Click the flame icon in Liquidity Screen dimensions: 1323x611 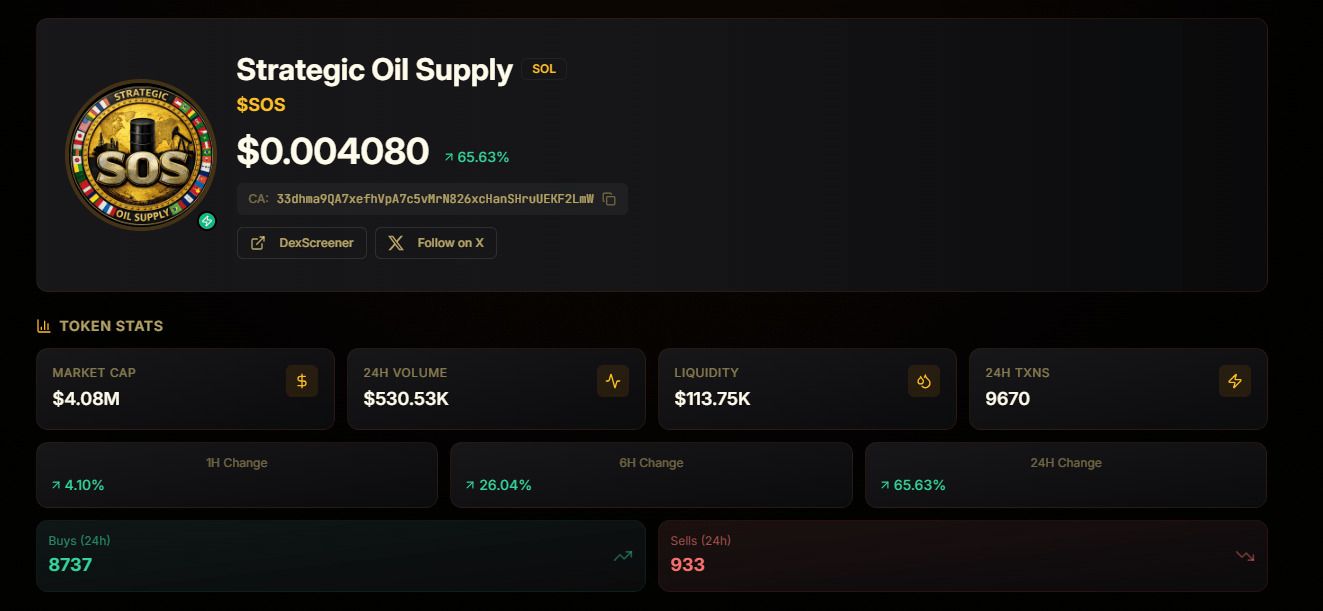[x=924, y=381]
